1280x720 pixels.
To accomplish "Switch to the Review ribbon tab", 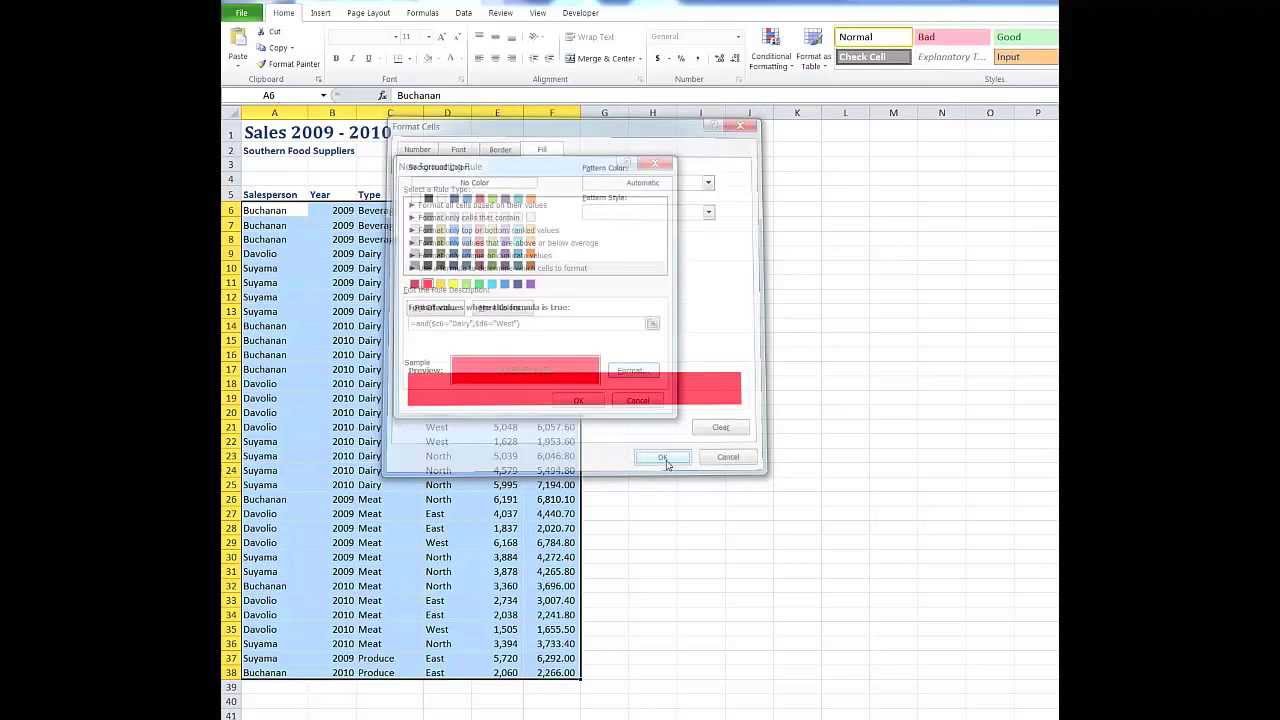I will 500,13.
